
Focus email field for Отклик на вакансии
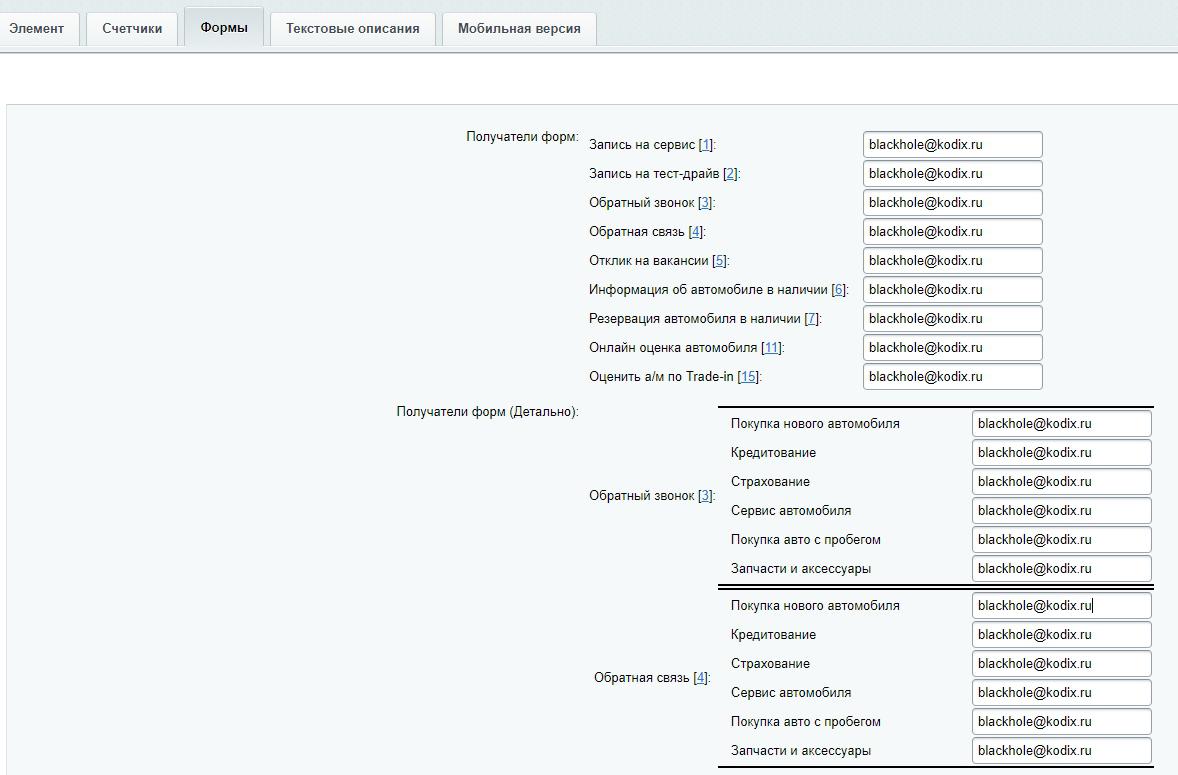(x=953, y=261)
